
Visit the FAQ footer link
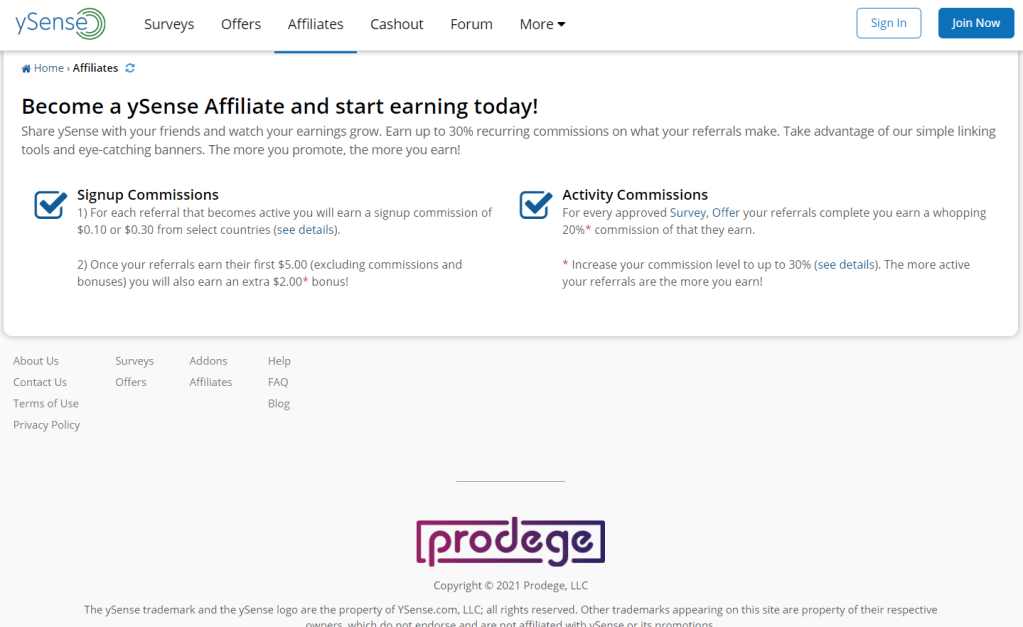coord(278,382)
